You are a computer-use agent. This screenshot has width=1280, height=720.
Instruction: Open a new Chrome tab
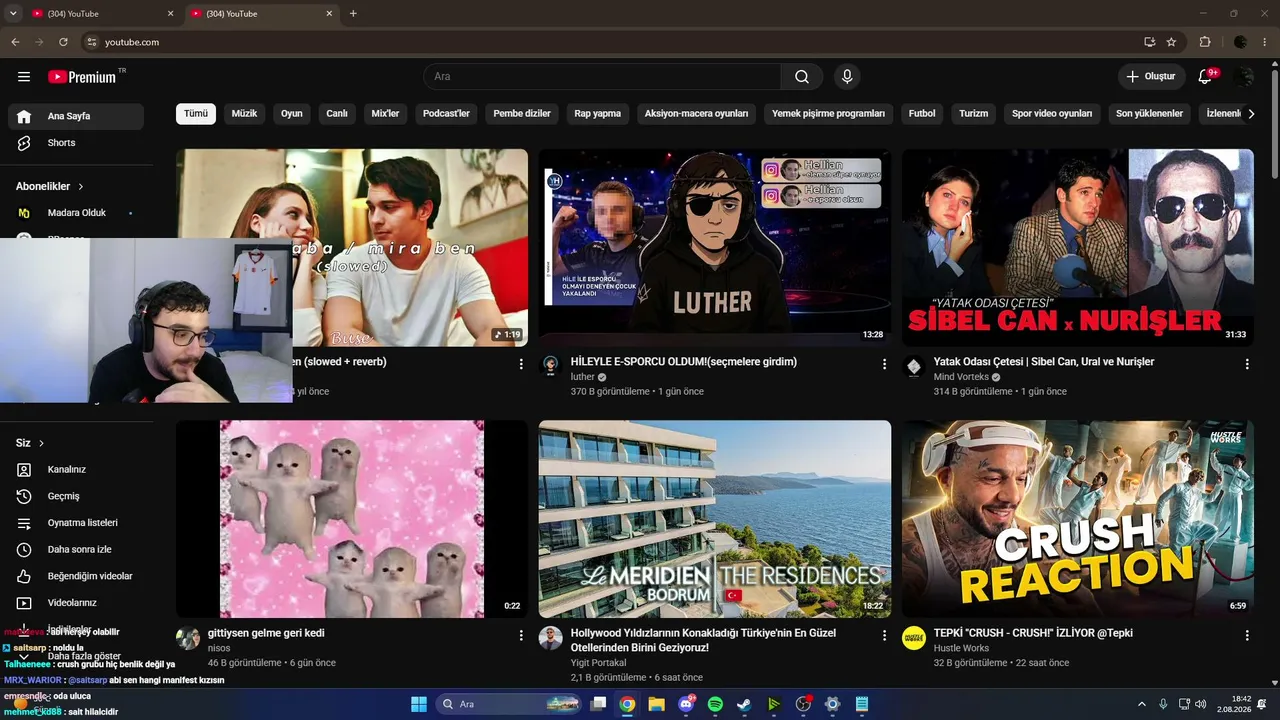click(353, 14)
